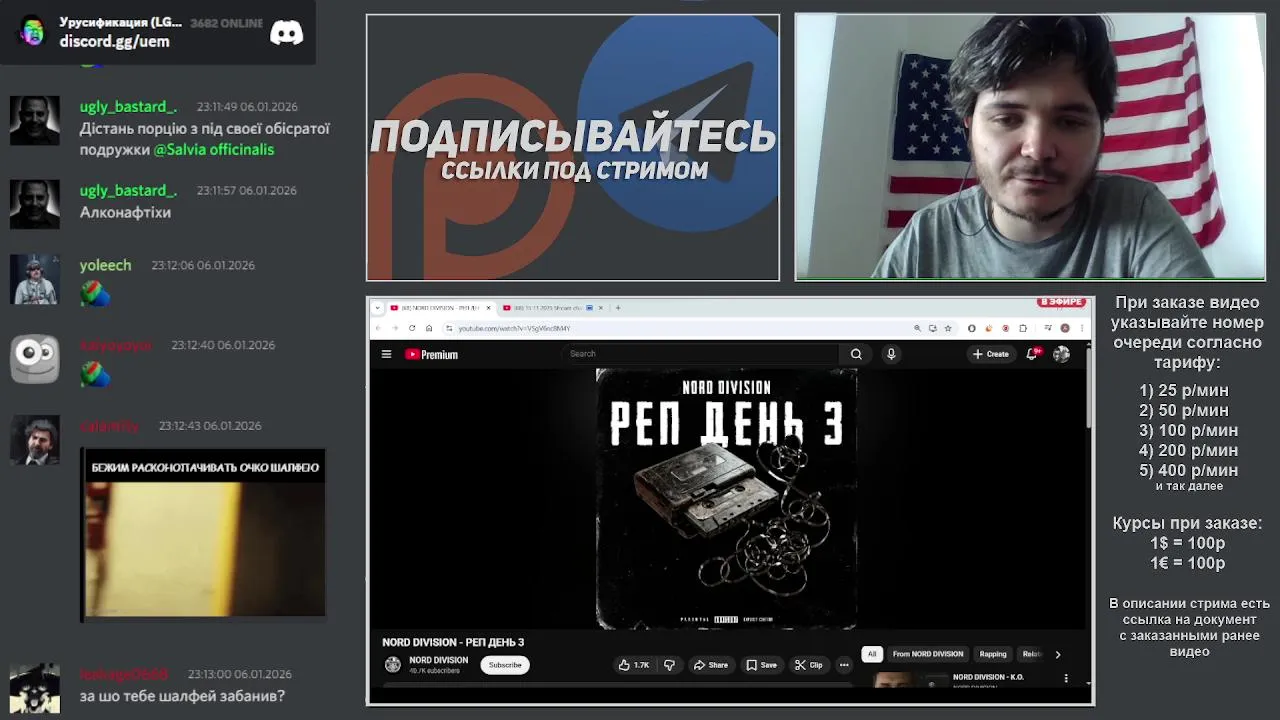
Task: Close the NORD DIVISION tab
Action: click(488, 308)
